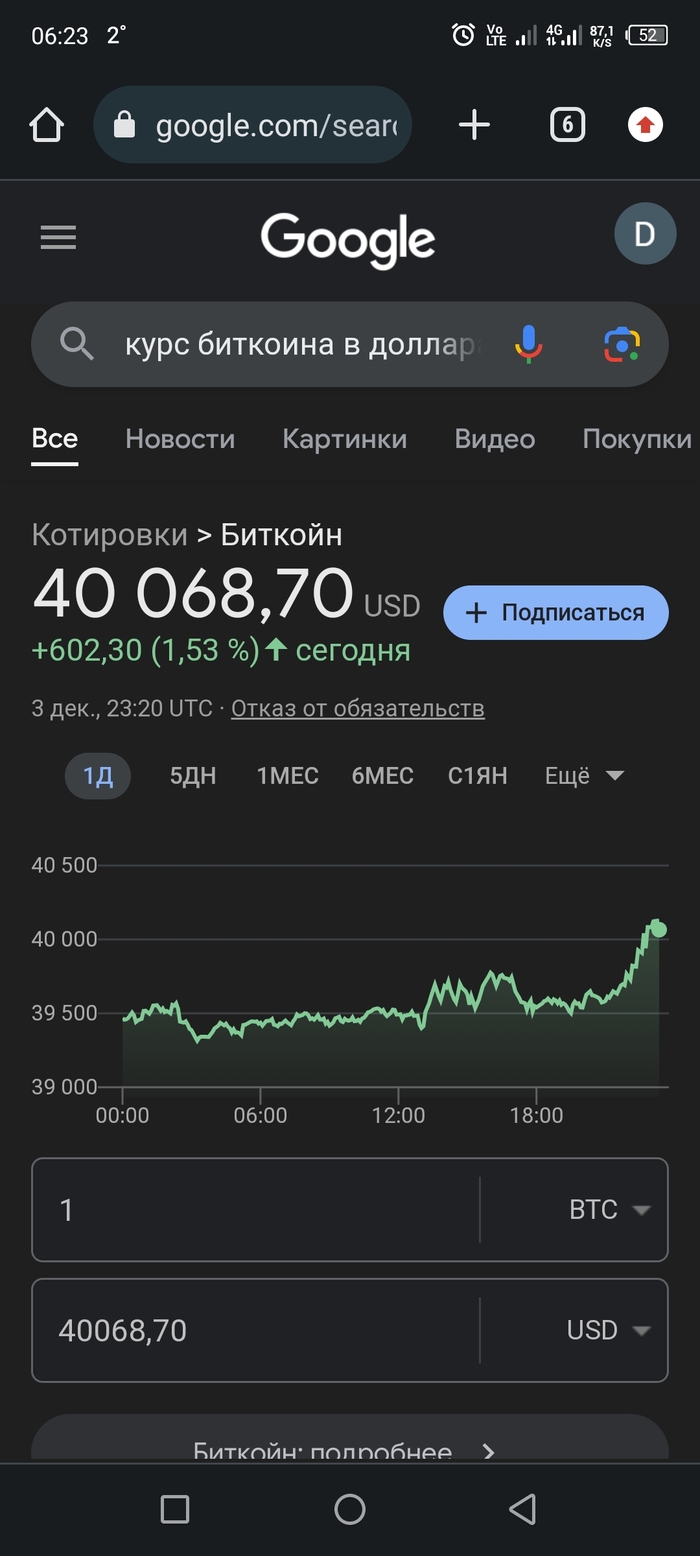Tap the tab counter showing 6 open tabs
700x1556 pixels.
[567, 124]
